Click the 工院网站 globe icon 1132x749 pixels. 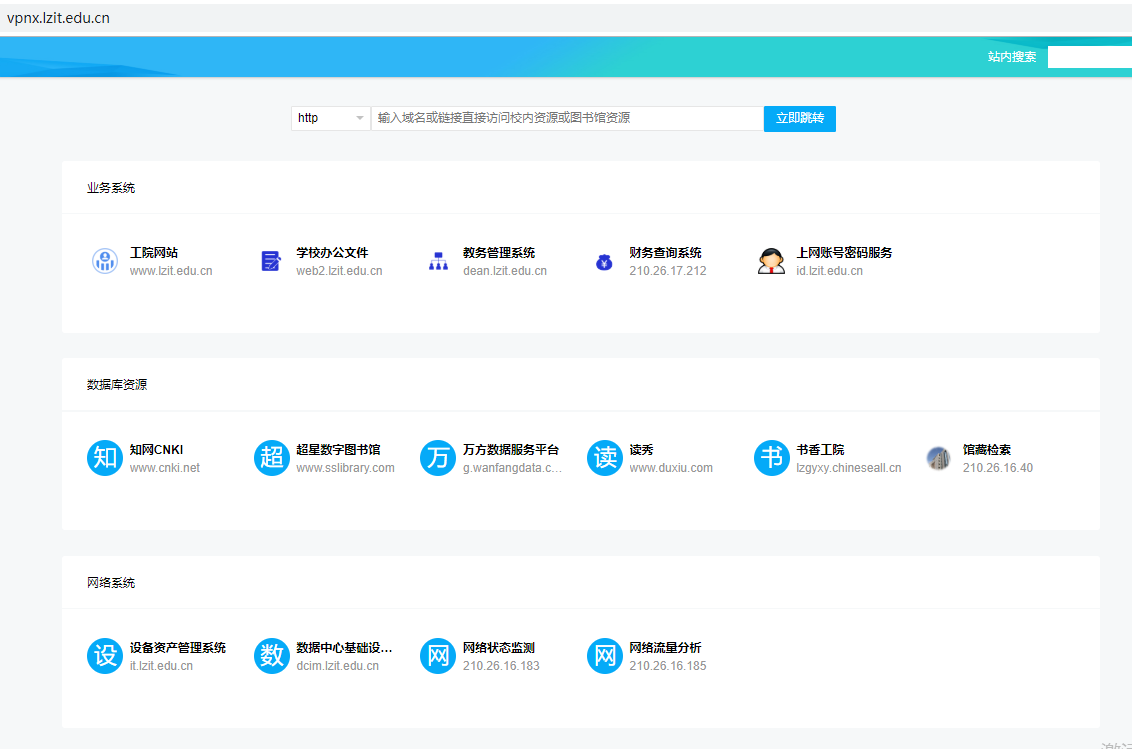[x=105, y=262]
